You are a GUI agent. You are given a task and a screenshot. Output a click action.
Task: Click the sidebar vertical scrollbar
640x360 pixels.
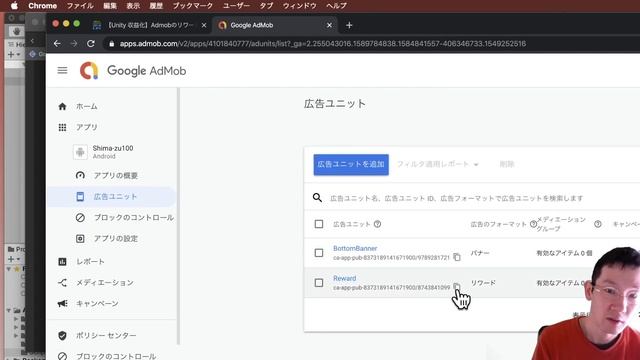[x=178, y=216]
